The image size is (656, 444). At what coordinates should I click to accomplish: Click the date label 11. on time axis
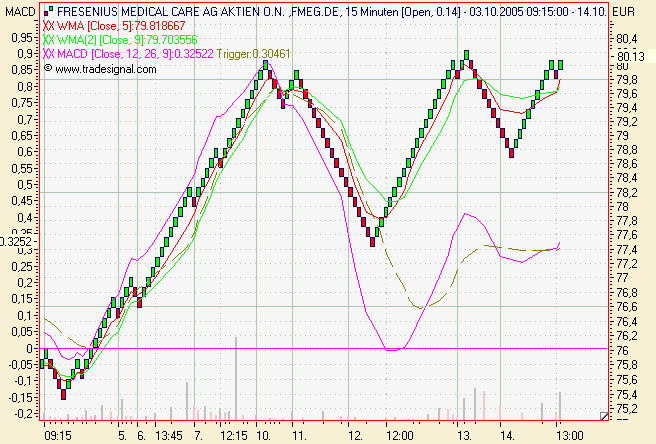[299, 436]
